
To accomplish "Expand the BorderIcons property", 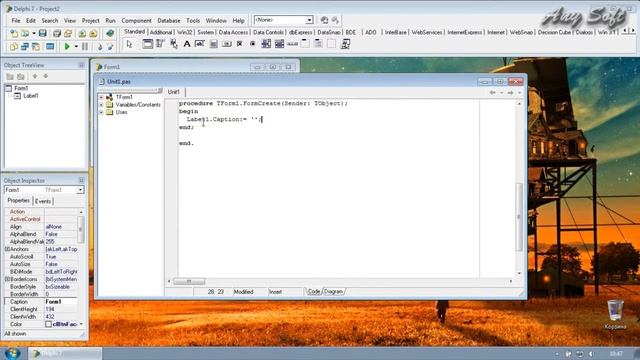I will (7, 279).
